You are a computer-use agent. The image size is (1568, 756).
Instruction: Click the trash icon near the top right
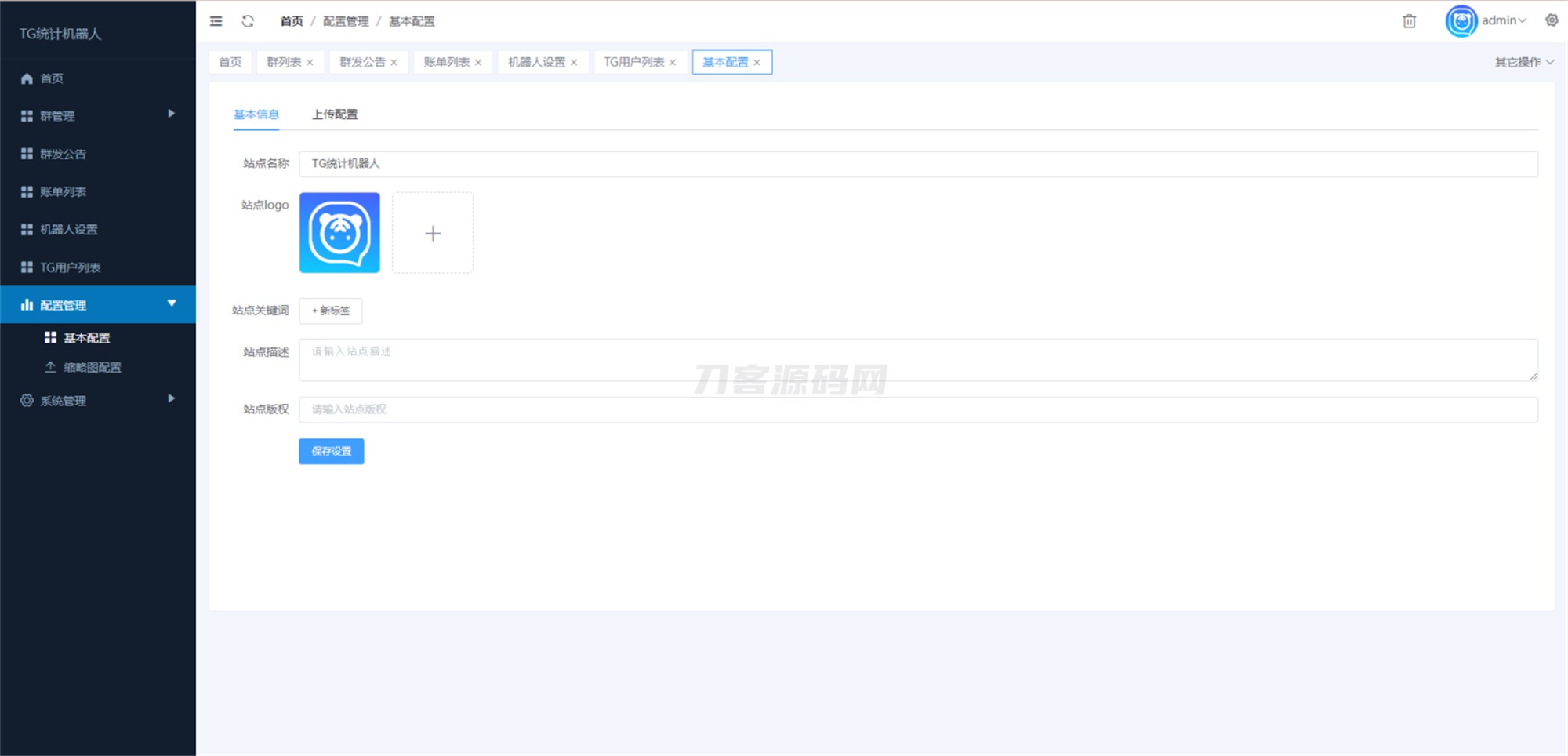coord(1409,21)
